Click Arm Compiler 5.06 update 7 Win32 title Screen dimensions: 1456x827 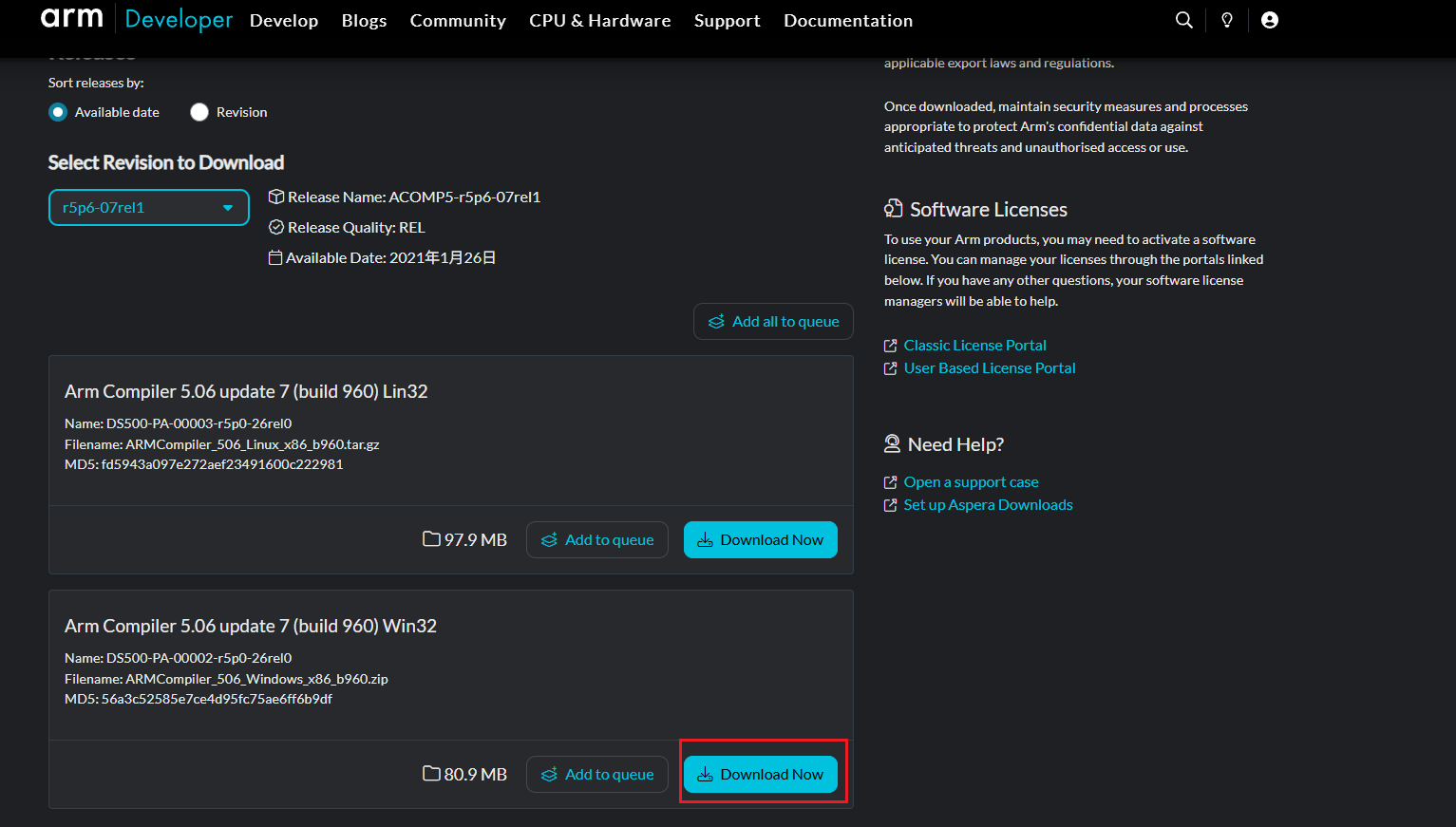click(x=251, y=626)
